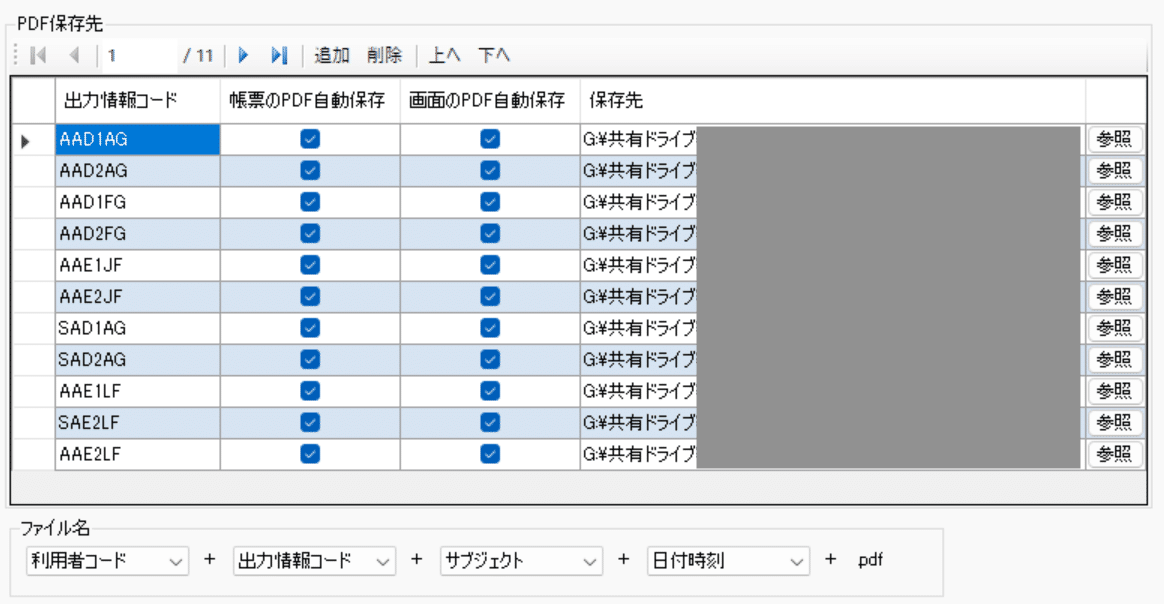Click the 参照 button on the AAE2LF row
This screenshot has width=1164, height=604.
1113,454
